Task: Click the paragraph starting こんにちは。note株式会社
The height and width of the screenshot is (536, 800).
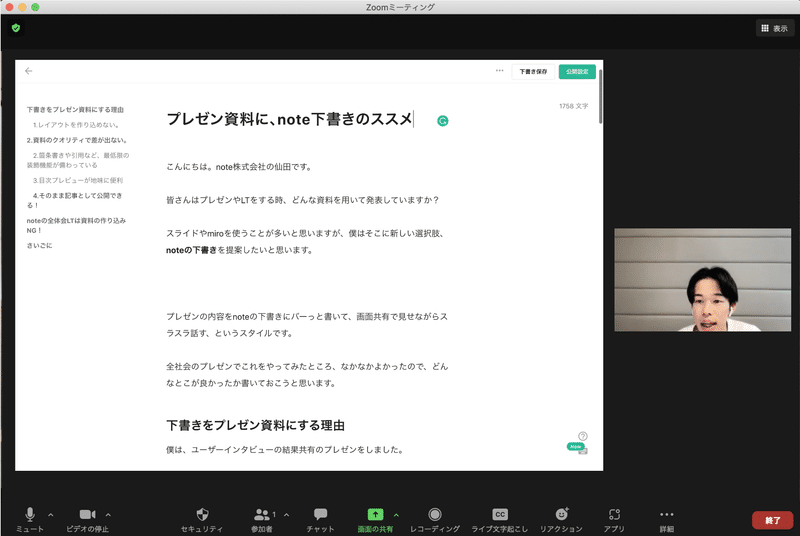Action: (x=239, y=167)
